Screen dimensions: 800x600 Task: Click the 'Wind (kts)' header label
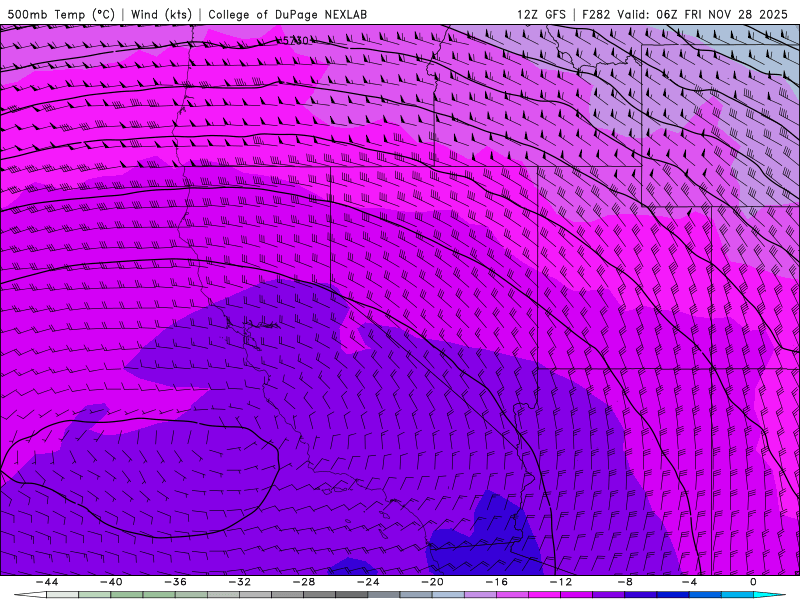(161, 14)
